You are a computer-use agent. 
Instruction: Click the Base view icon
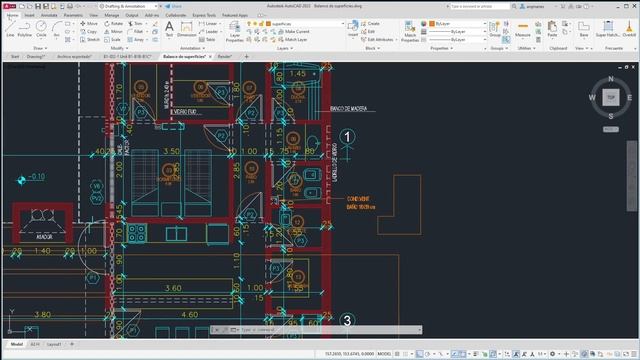pos(584,29)
